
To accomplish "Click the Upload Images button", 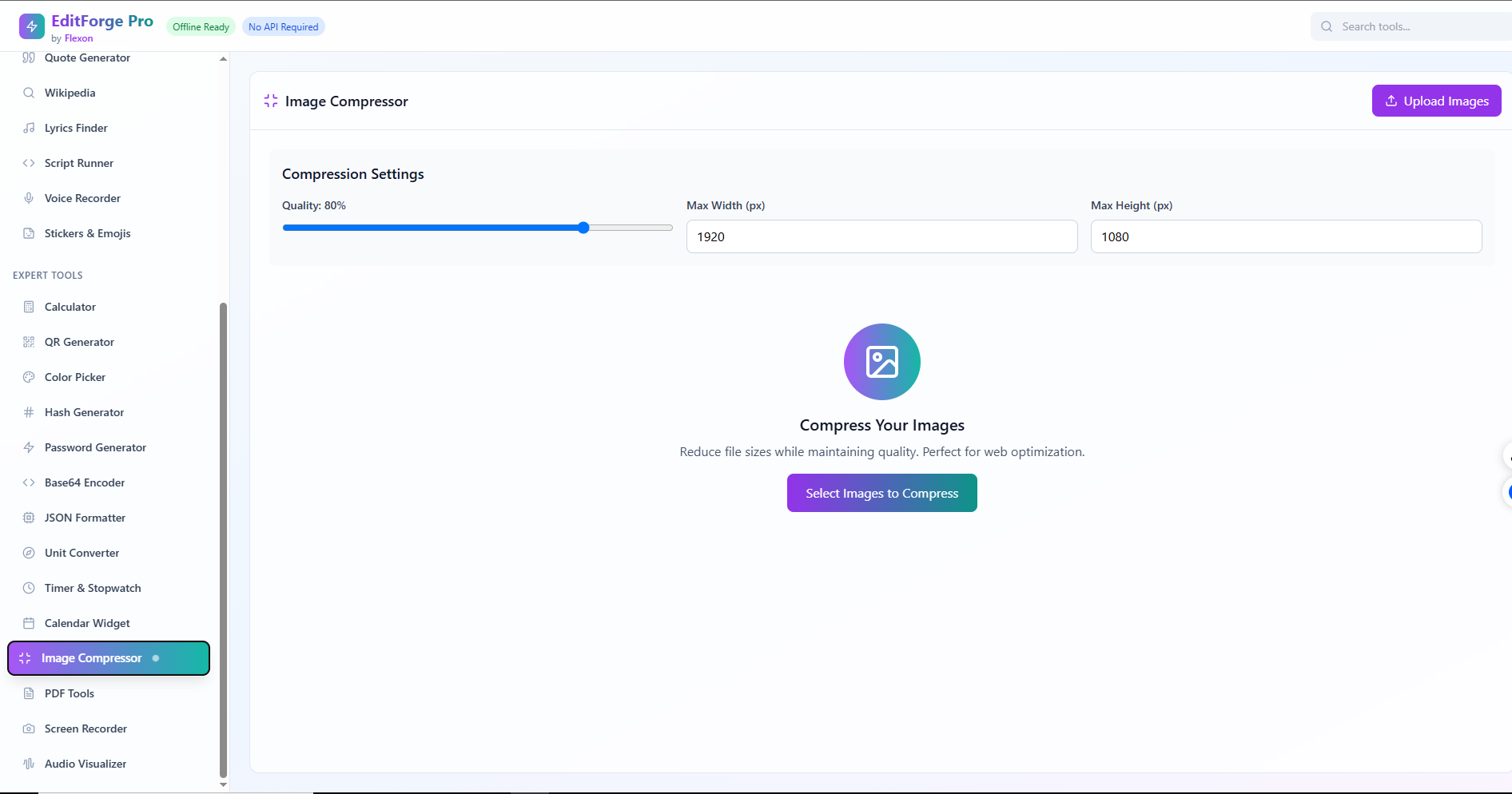I will [1436, 101].
